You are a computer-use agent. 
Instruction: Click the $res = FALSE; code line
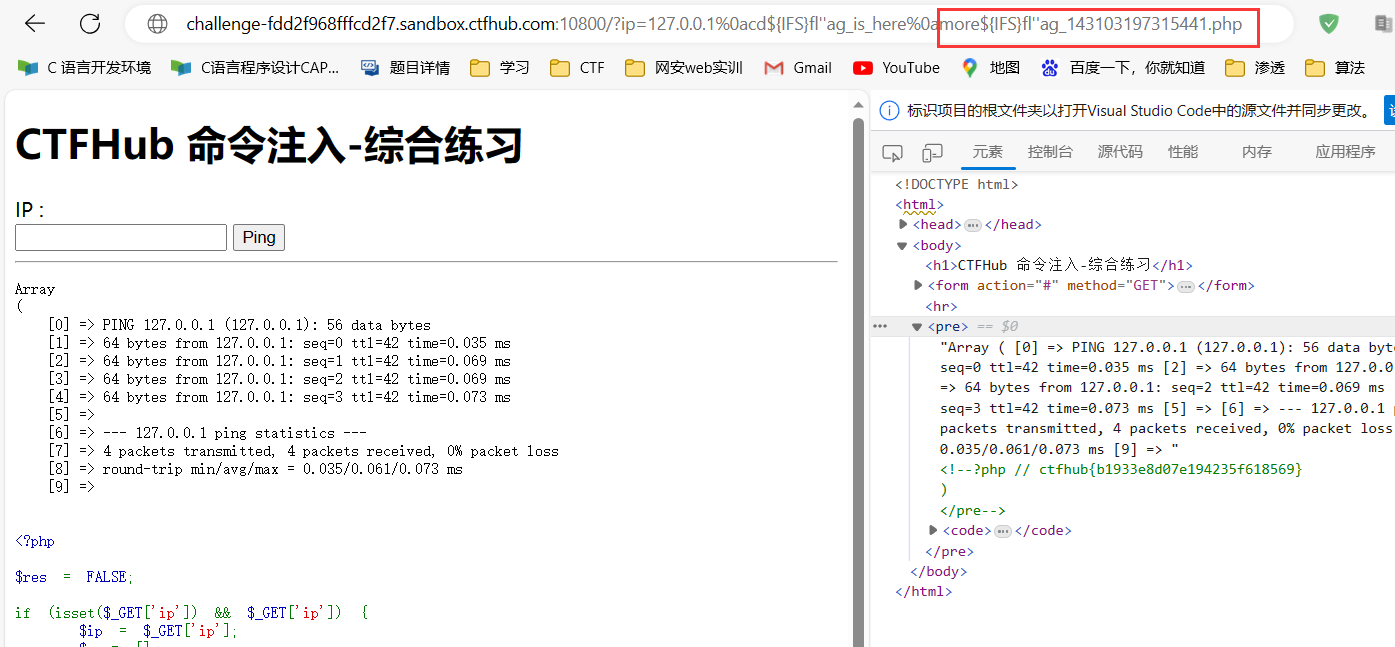click(74, 577)
